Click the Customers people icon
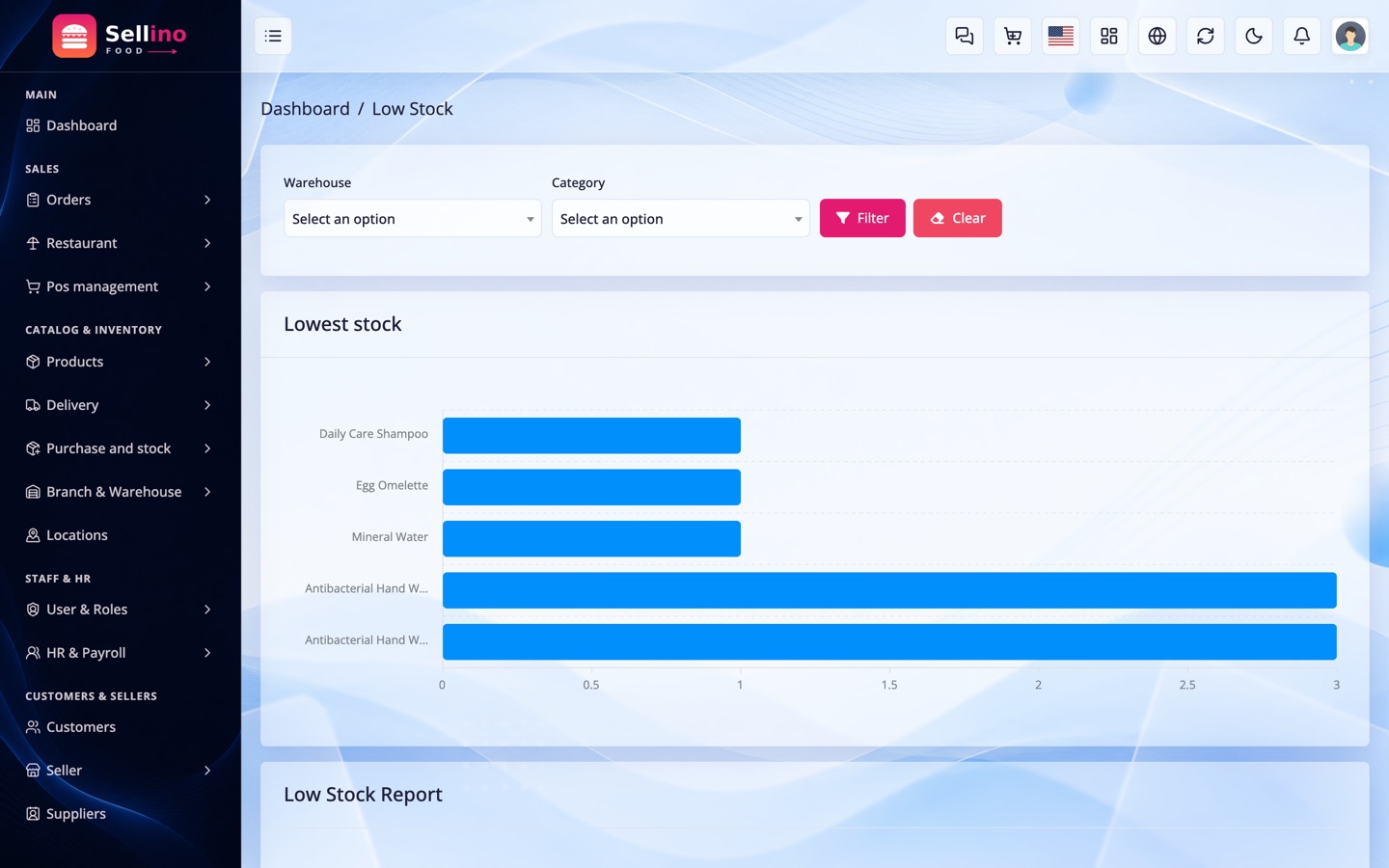The width and height of the screenshot is (1389, 868). [x=33, y=727]
